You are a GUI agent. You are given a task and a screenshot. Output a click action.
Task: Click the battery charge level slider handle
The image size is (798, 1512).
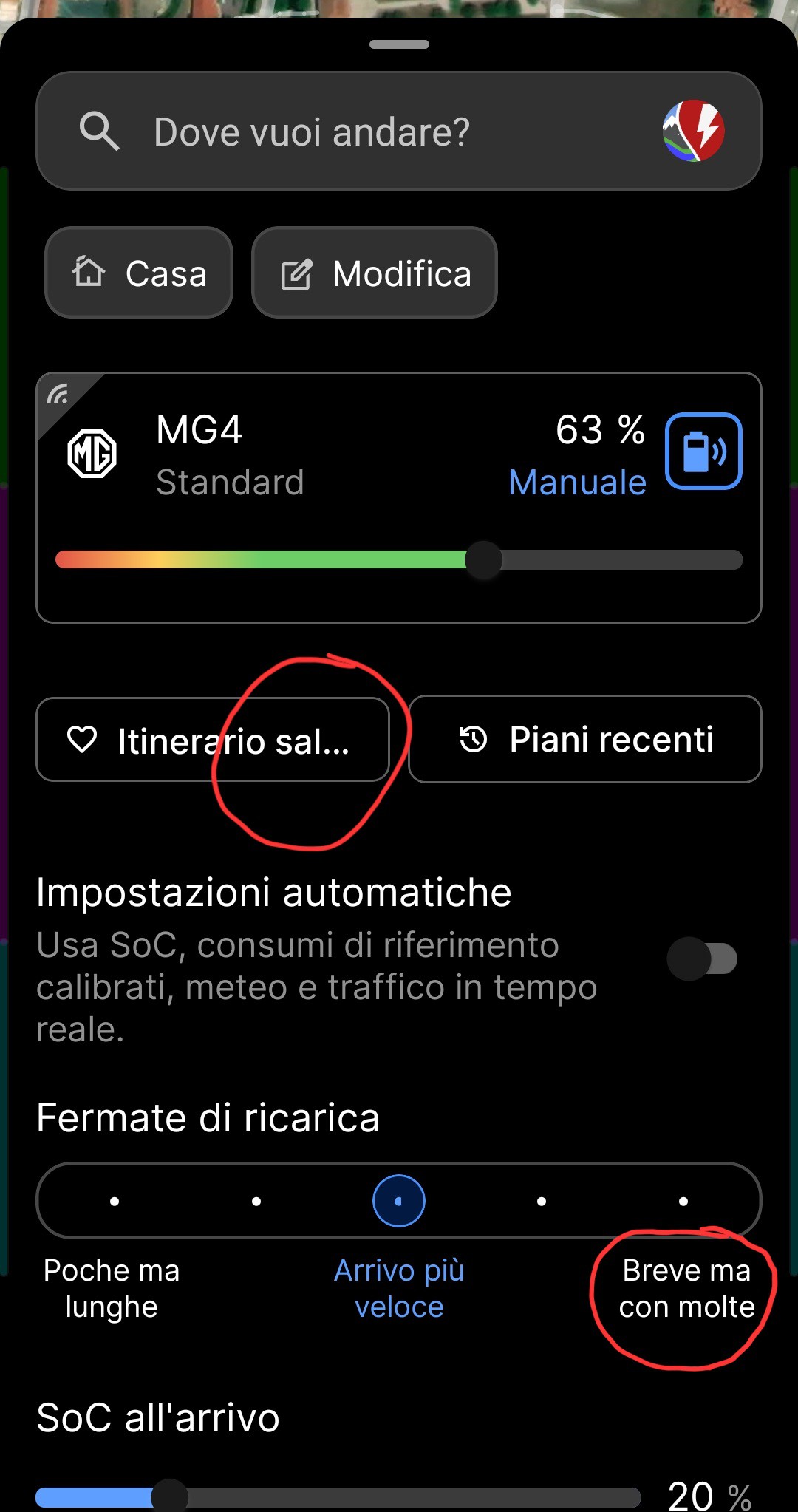tap(484, 559)
